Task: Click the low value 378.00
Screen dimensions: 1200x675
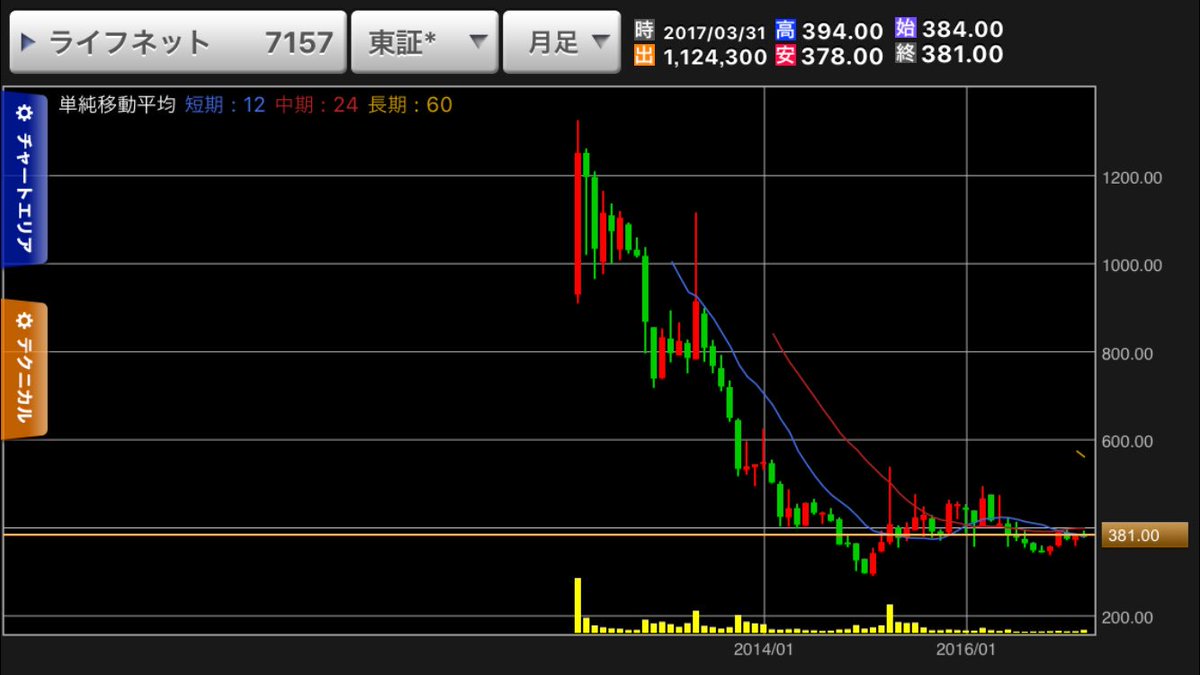Action: click(x=841, y=57)
